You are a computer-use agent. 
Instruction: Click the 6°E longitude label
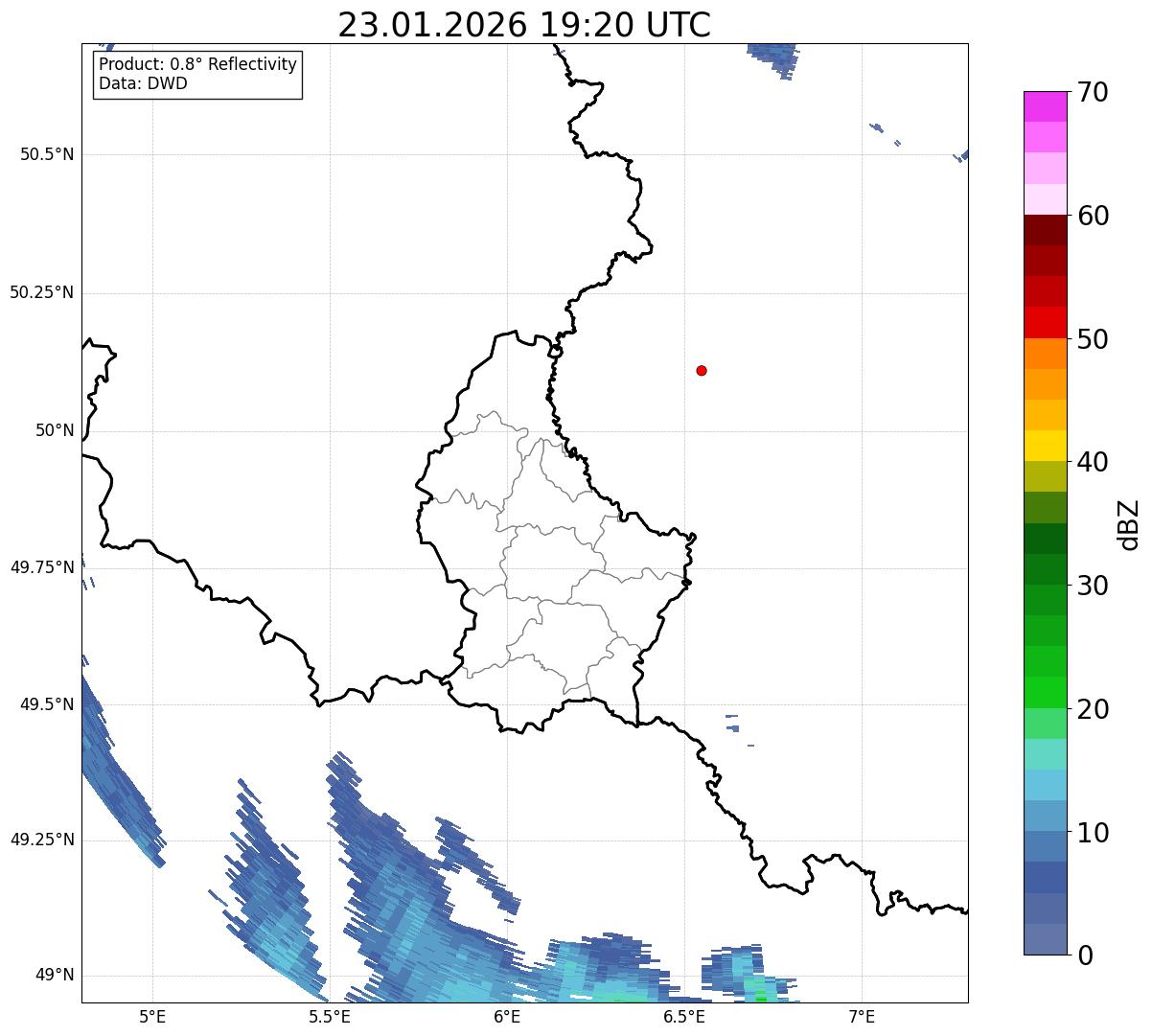click(x=507, y=1017)
